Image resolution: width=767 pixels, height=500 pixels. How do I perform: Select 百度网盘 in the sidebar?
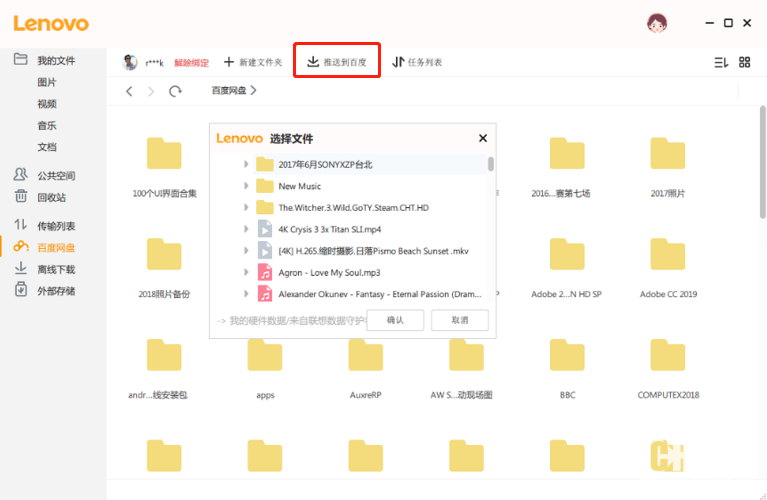click(56, 247)
